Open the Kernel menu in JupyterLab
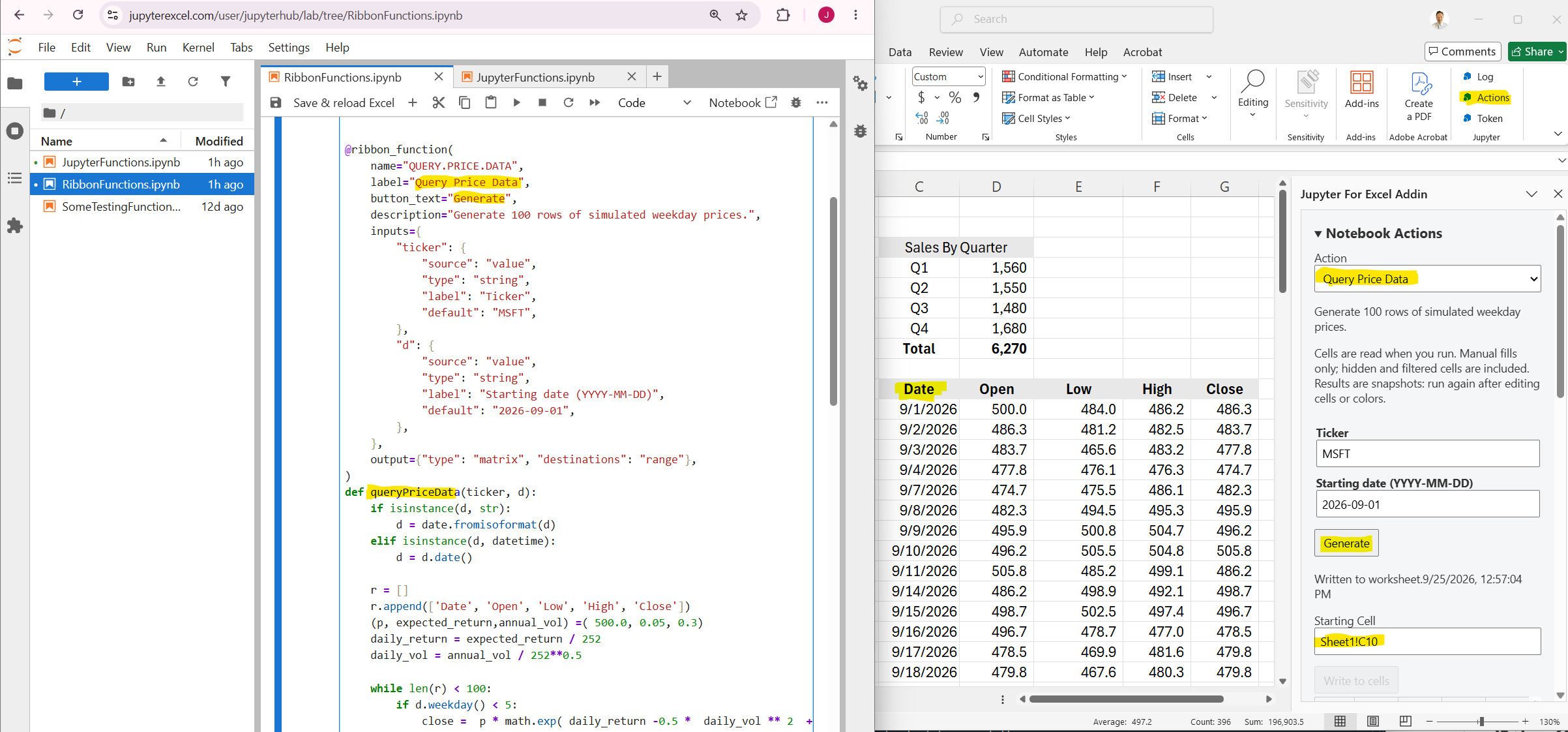Image resolution: width=1568 pixels, height=732 pixels. pos(198,47)
